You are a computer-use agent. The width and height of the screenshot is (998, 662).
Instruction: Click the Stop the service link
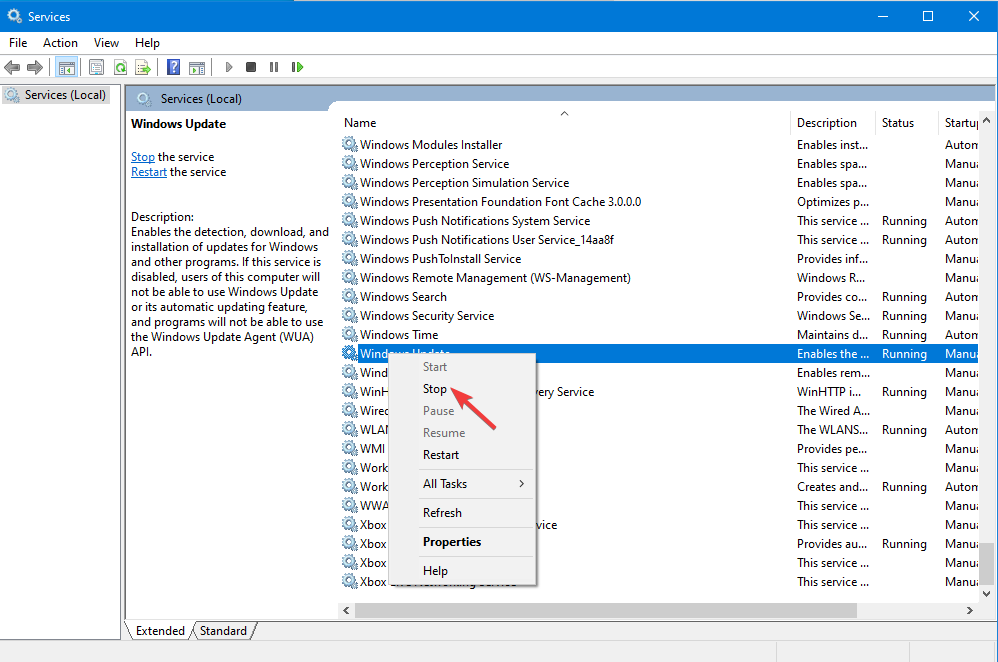(143, 157)
